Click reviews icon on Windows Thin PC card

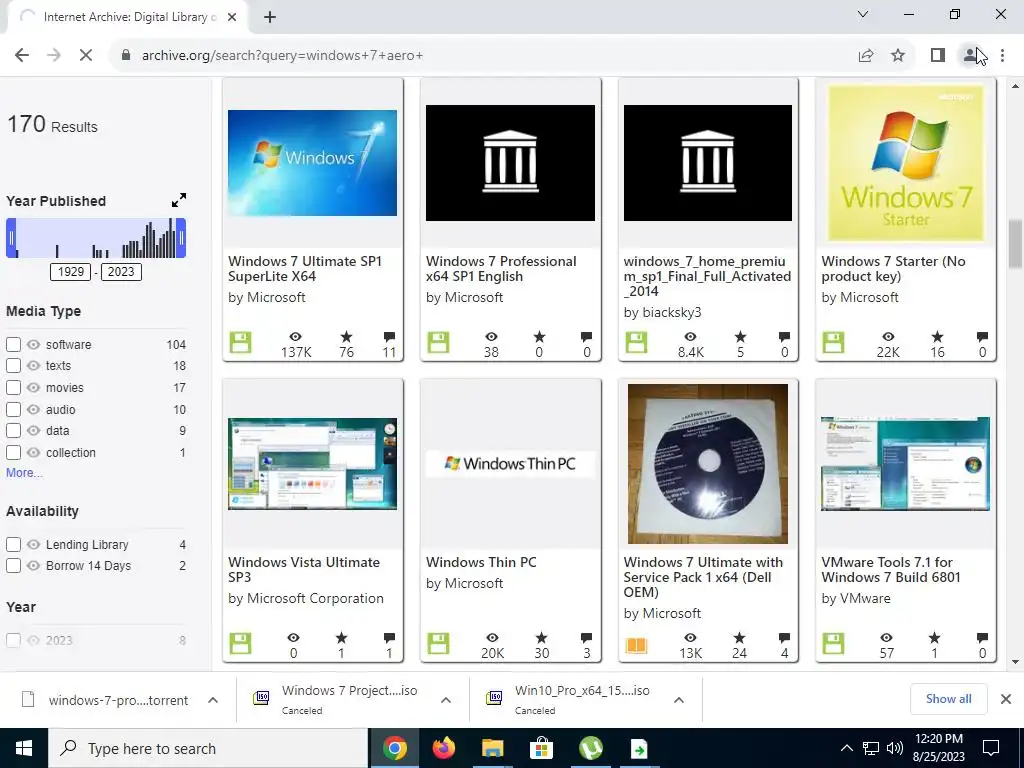(586, 638)
